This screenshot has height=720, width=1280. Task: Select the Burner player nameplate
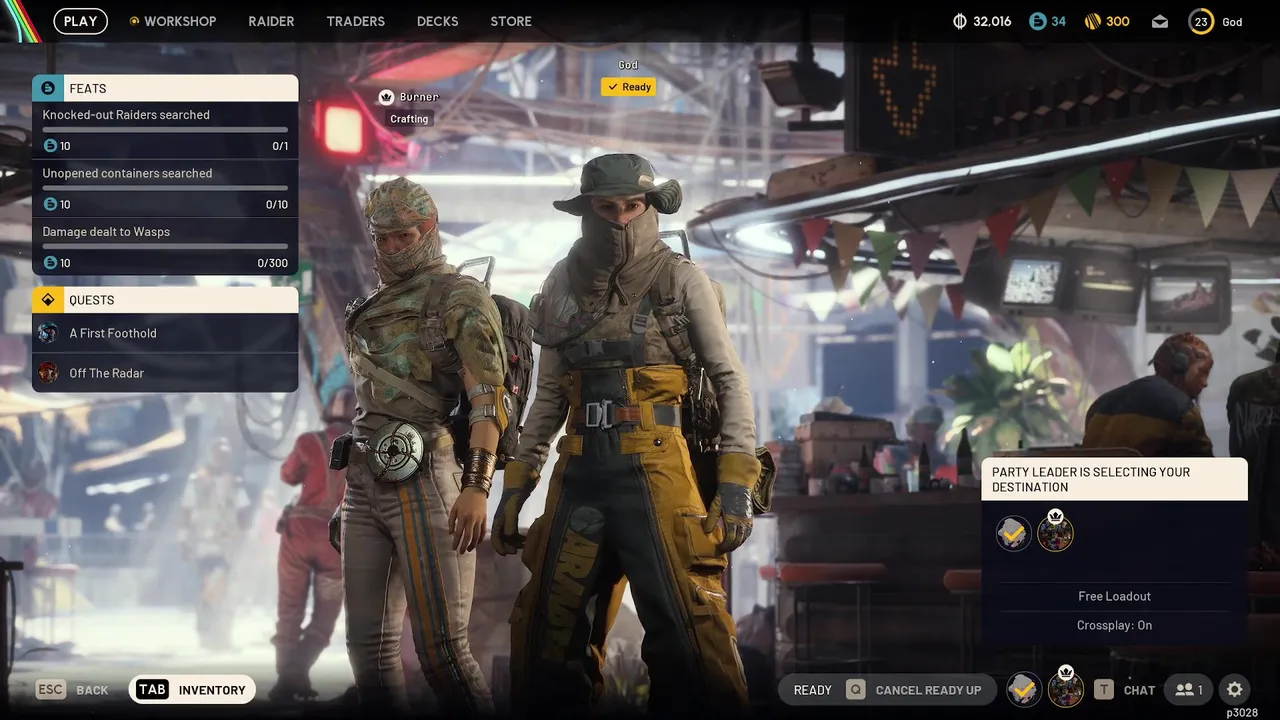click(419, 97)
